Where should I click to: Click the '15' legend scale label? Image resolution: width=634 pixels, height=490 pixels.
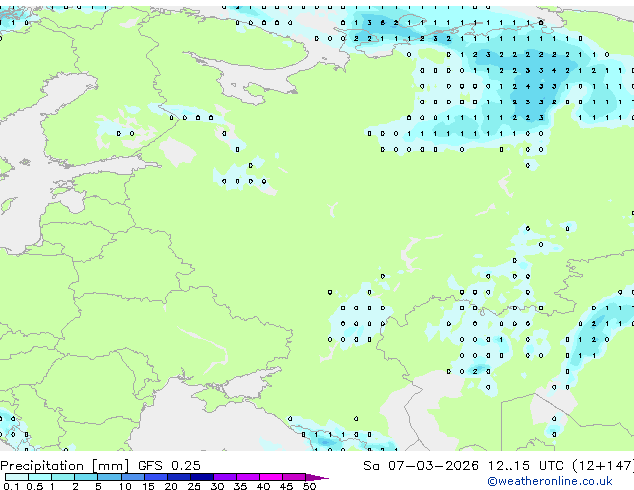tap(148, 486)
